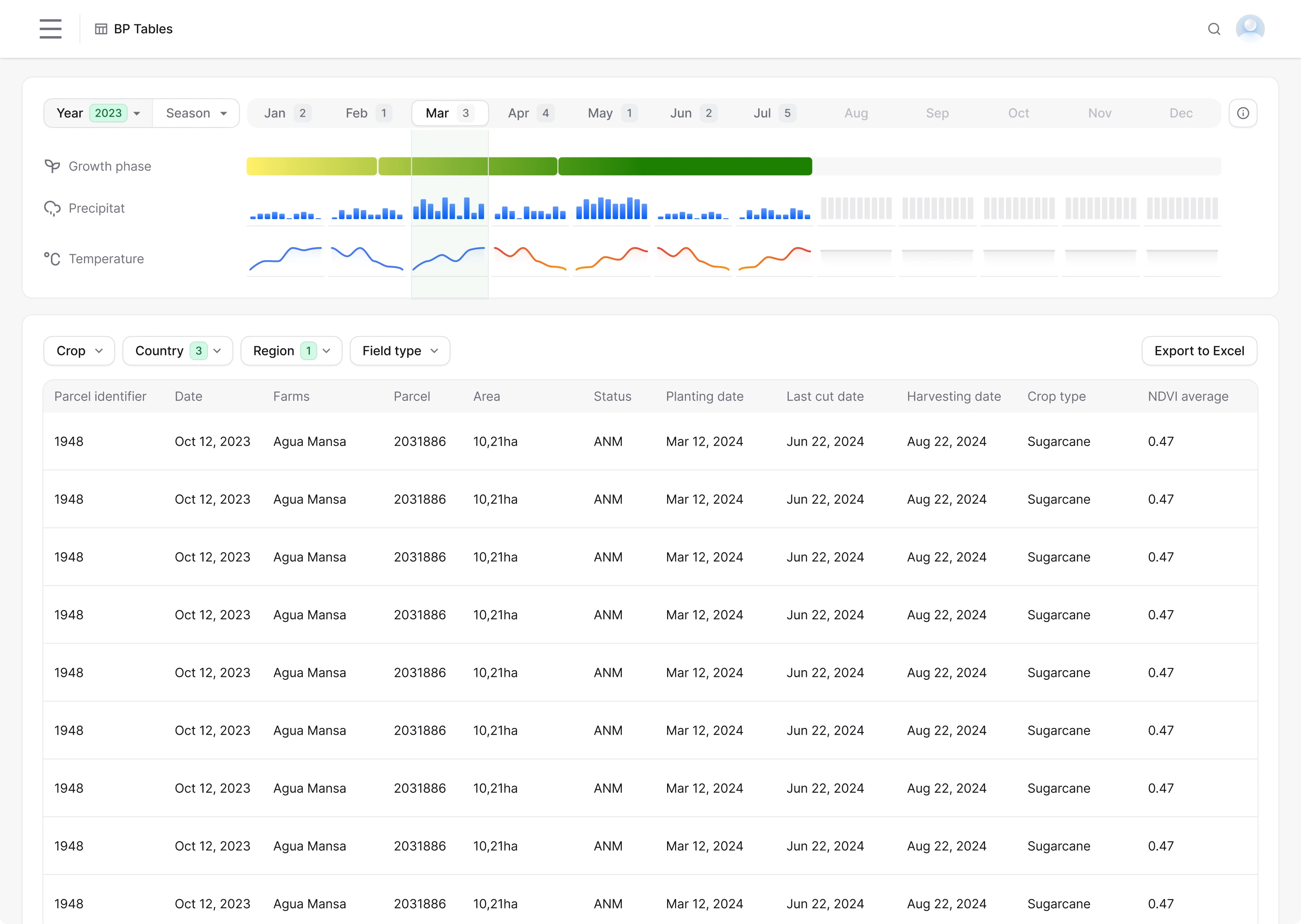Open the user profile avatar
Screen dimensions: 1301x924
pos(1250,29)
